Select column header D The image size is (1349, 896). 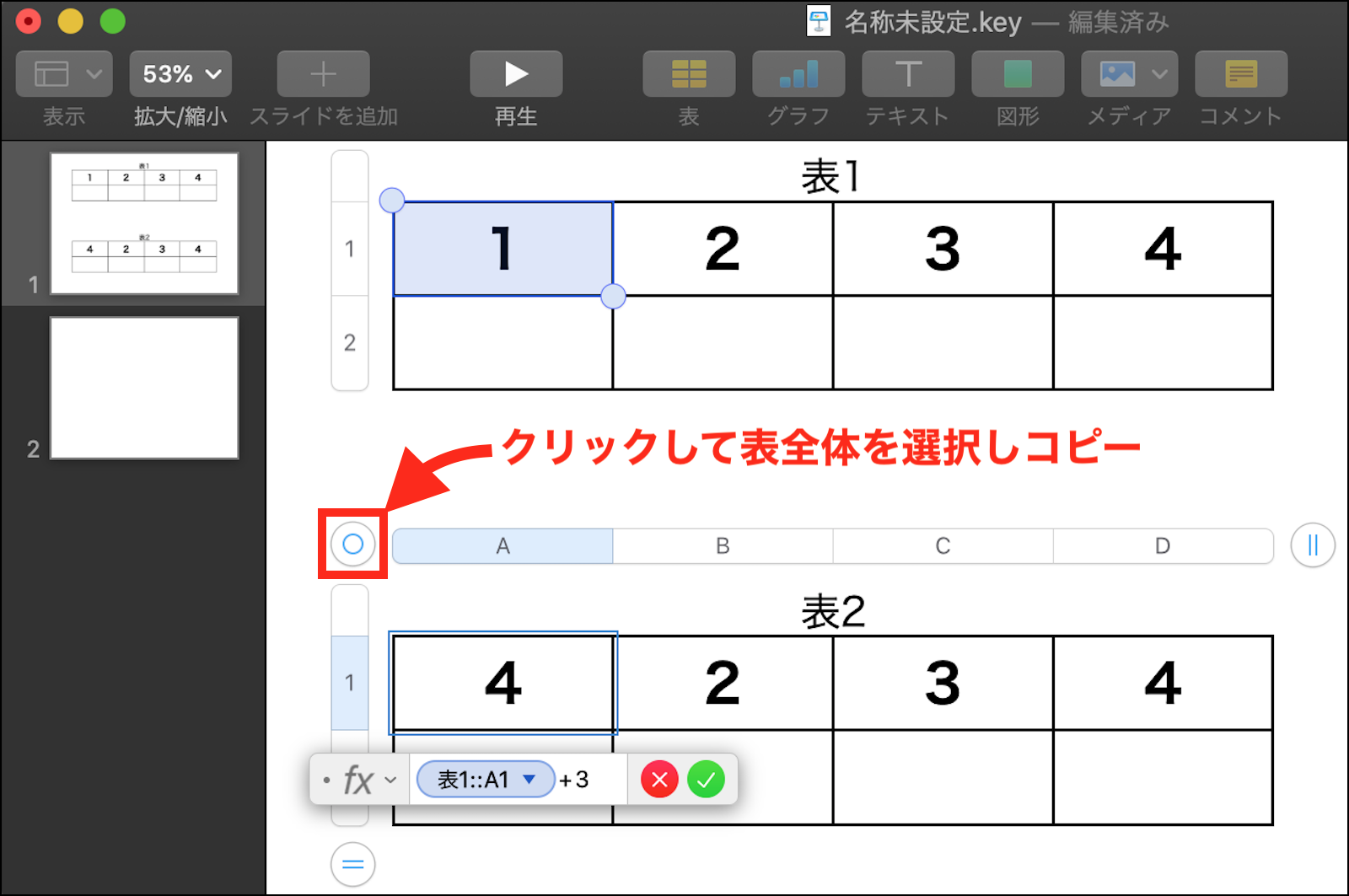pyautogui.click(x=1163, y=546)
